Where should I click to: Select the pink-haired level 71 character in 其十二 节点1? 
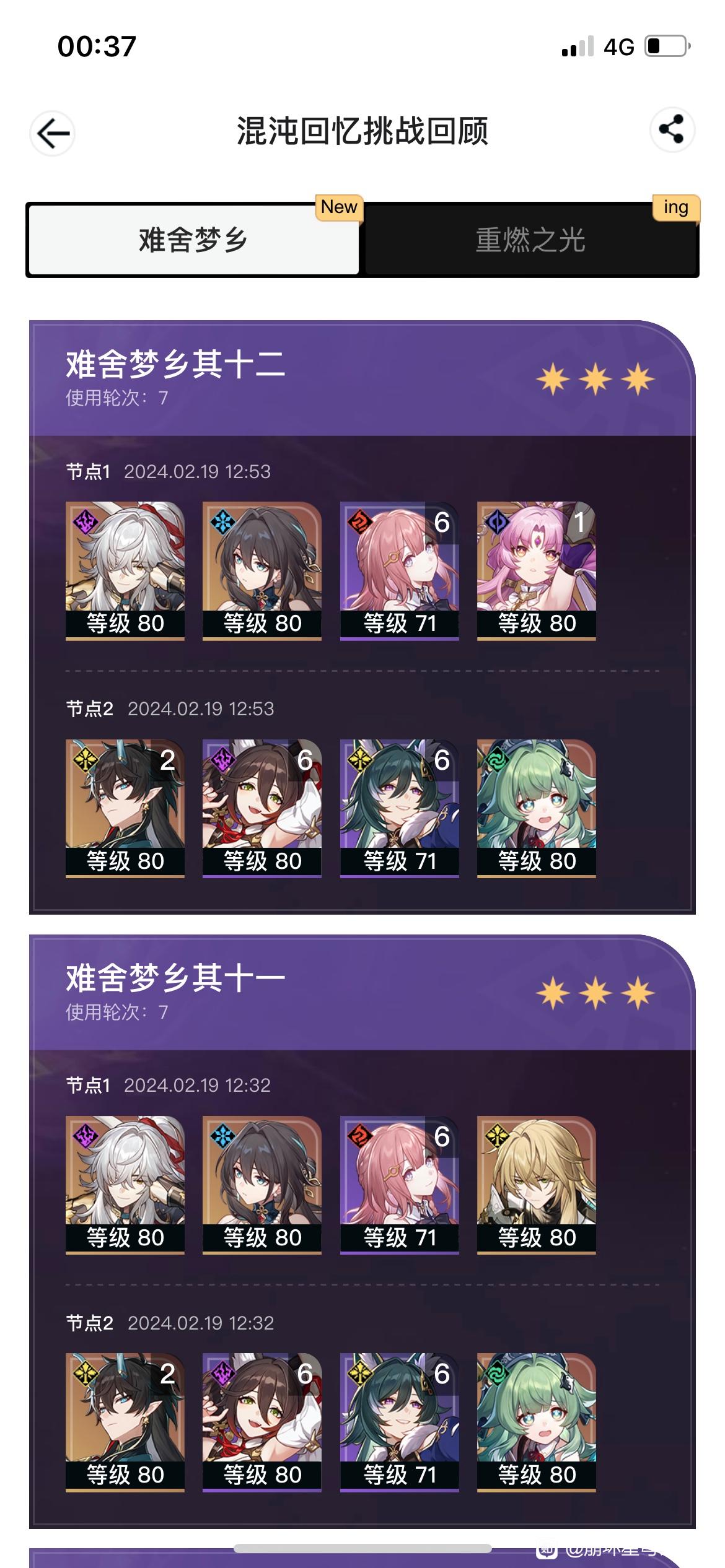pyautogui.click(x=399, y=570)
